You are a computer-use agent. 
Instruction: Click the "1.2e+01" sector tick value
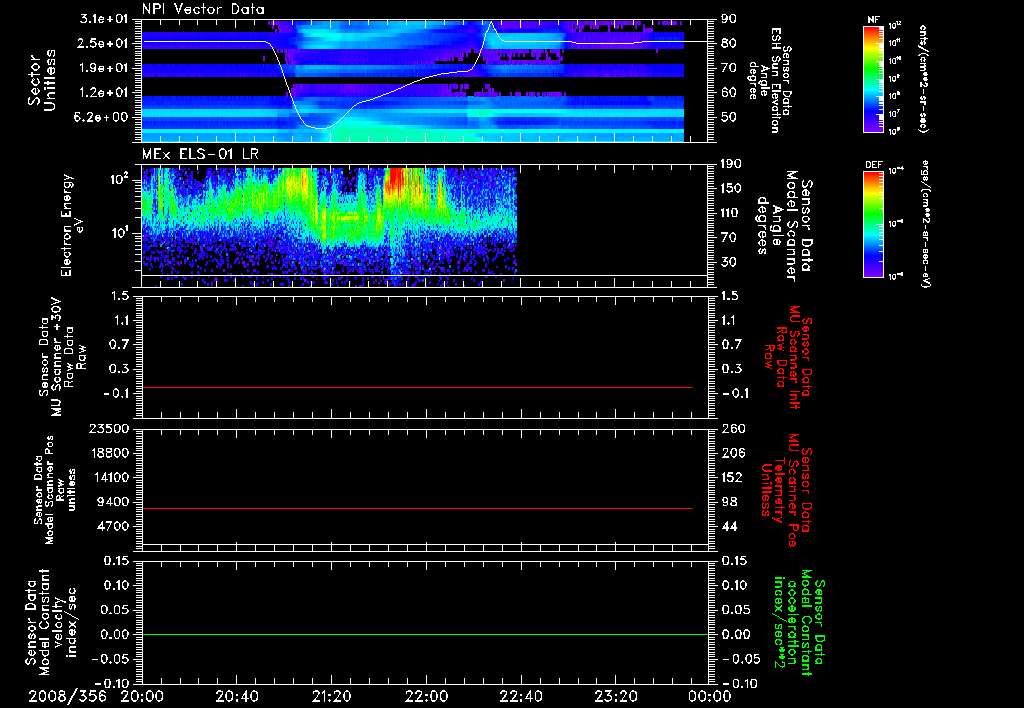click(104, 93)
